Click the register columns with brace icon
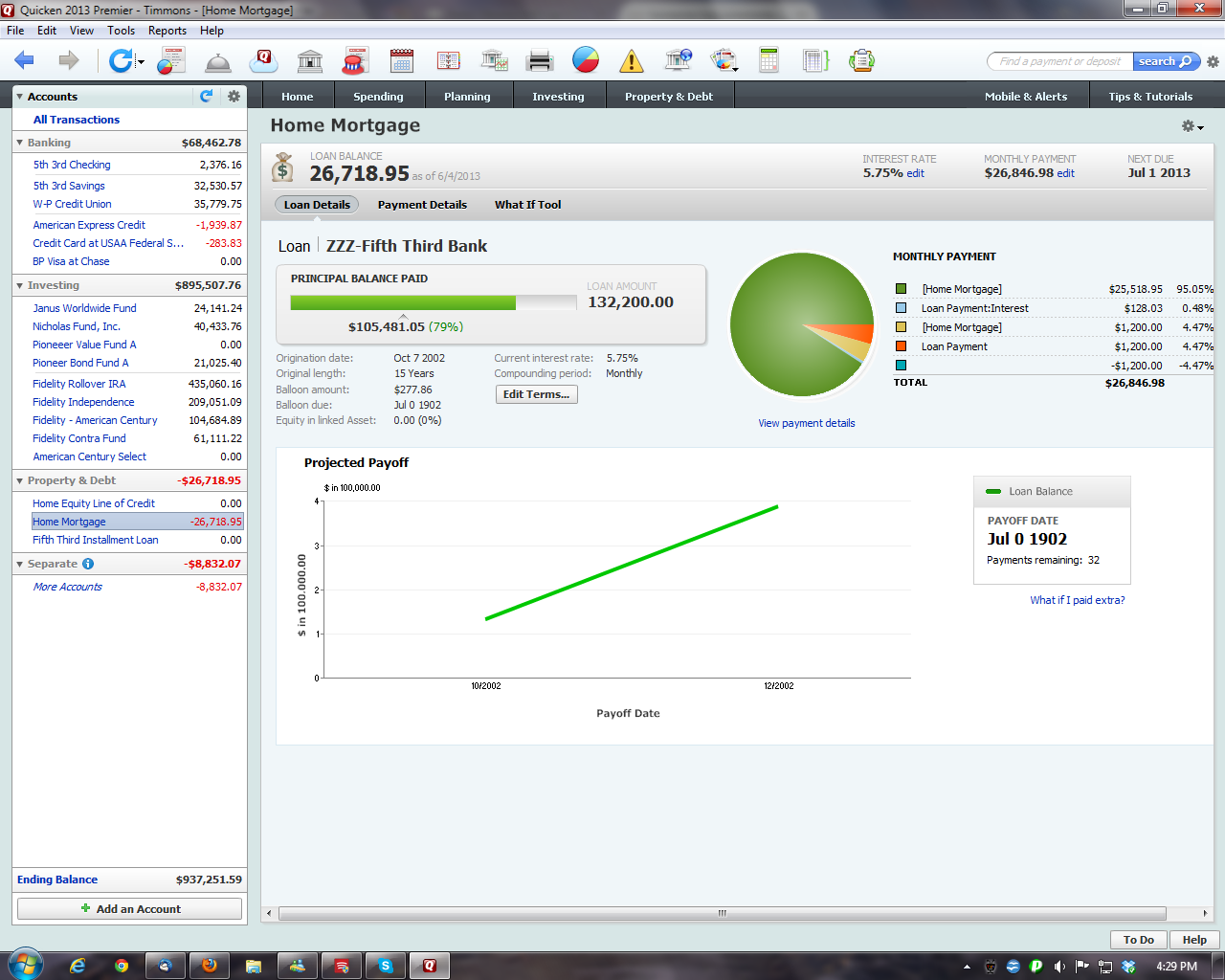Viewport: 1225px width, 980px height. [815, 61]
